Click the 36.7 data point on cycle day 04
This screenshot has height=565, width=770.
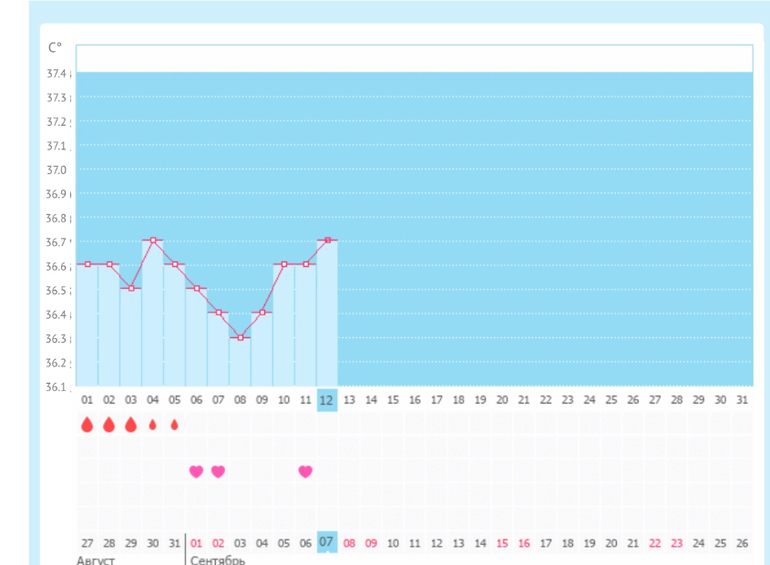[153, 240]
